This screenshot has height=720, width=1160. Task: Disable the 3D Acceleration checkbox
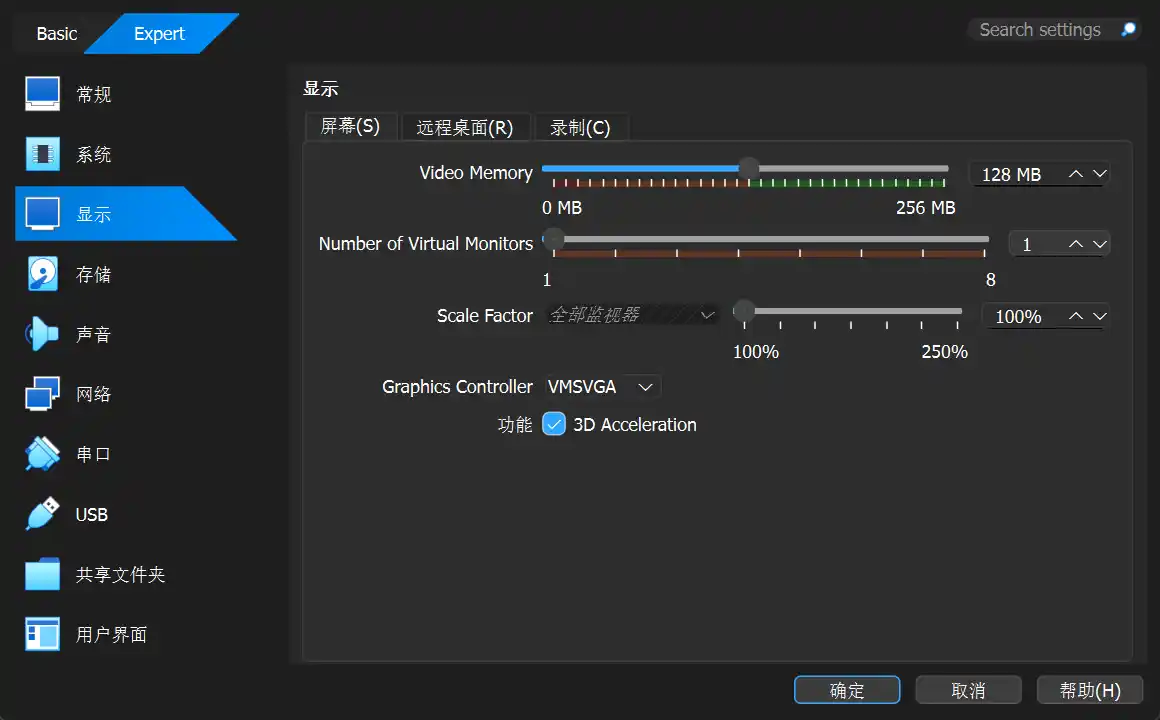(x=554, y=424)
